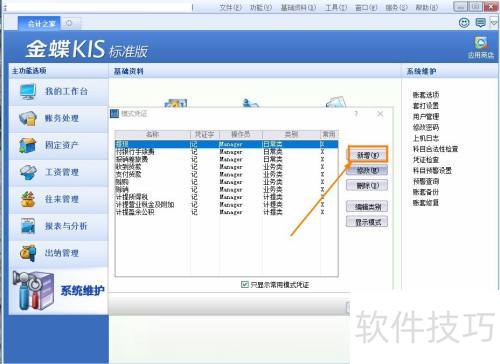Expand the dropdown arrow beside message icon
500x364 pixels.
(x=493, y=23)
